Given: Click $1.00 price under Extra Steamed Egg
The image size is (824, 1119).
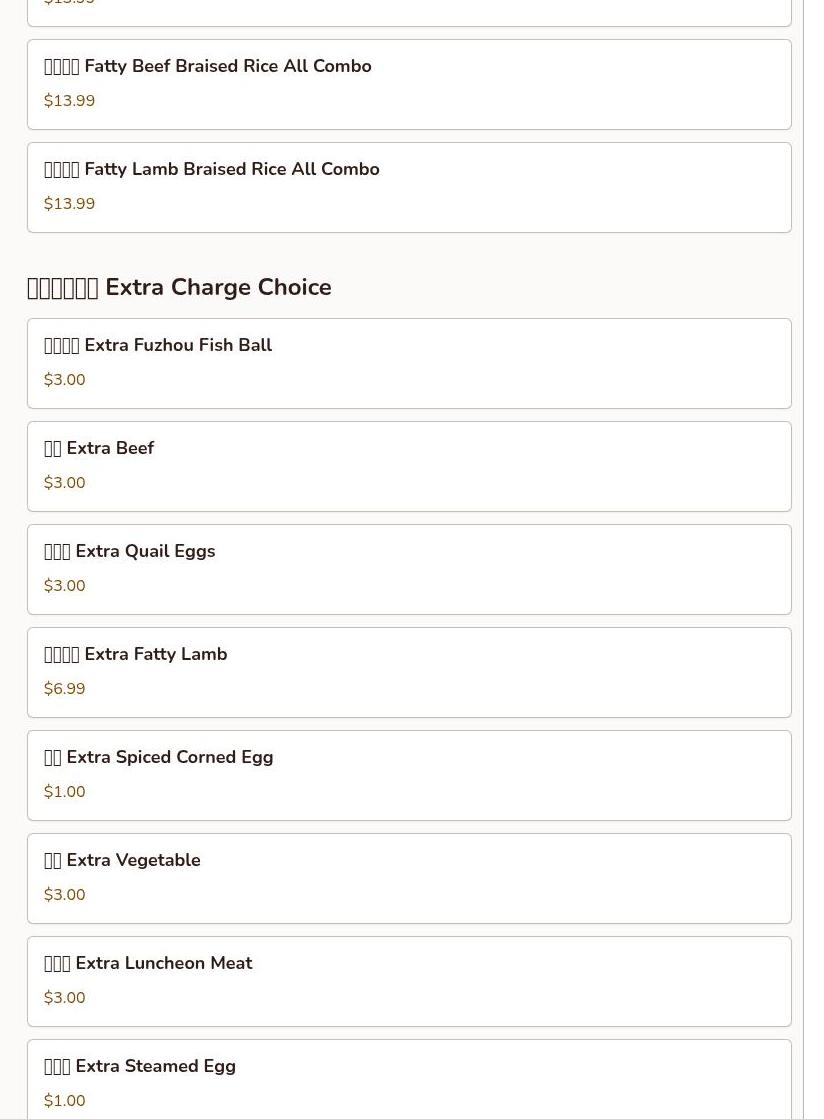Looking at the screenshot, I should click(65, 1101).
